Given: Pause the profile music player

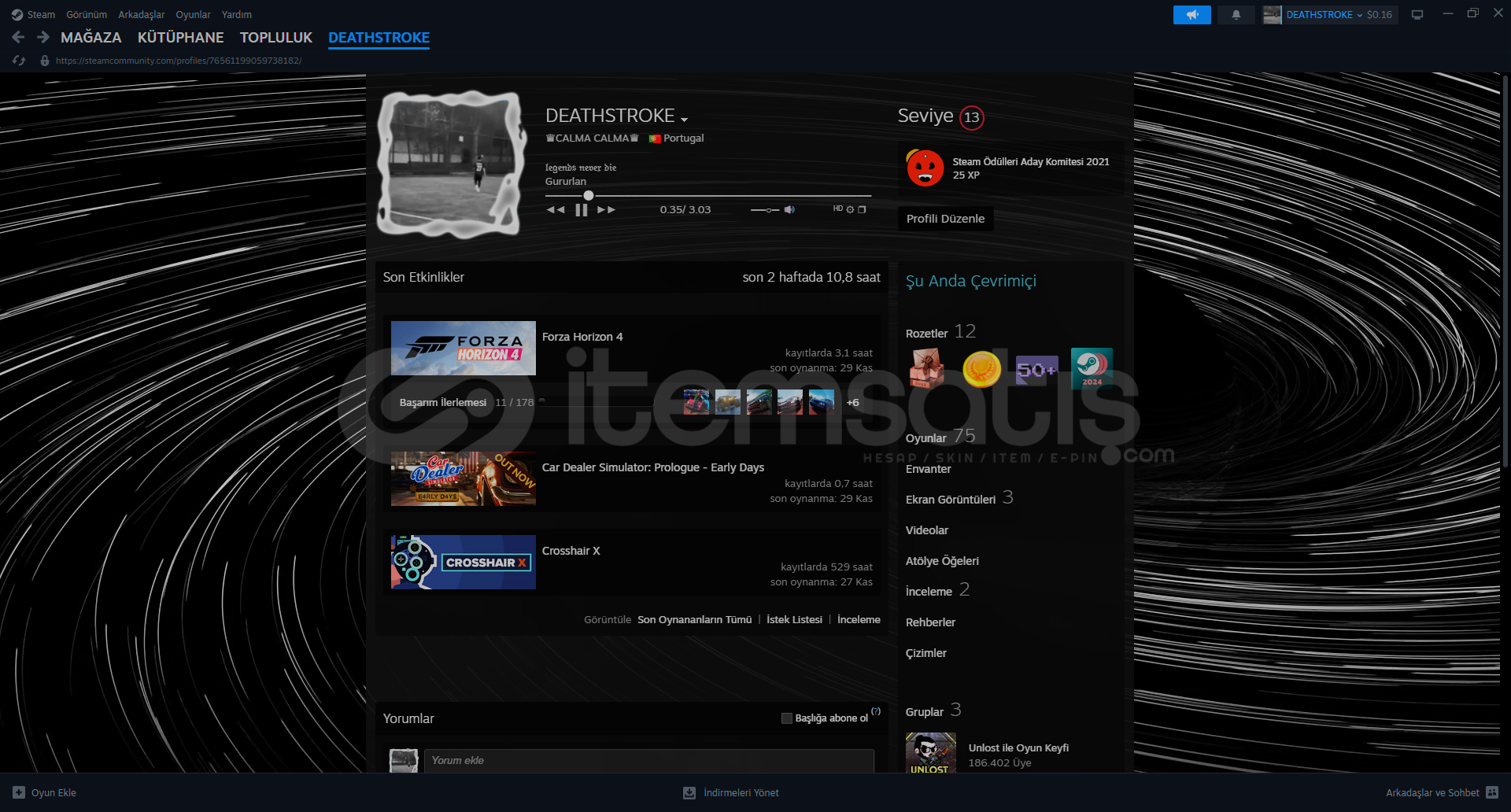Looking at the screenshot, I should coord(582,209).
